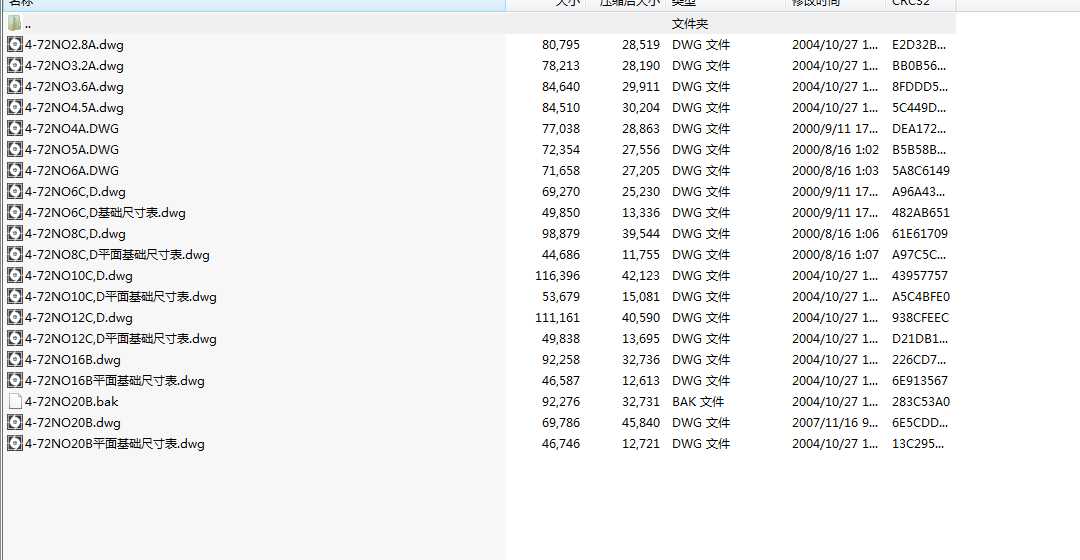Screen dimensions: 1080x560
Task: Select backup file name 4-72NO20B.bak
Action: (72, 402)
